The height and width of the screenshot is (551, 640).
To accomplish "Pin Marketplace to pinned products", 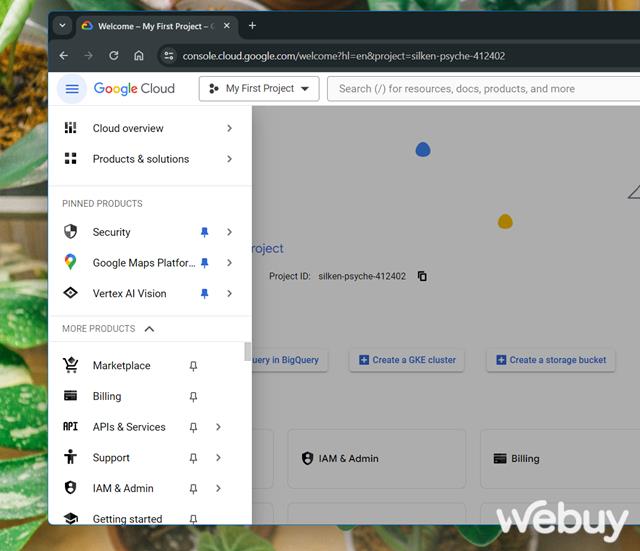I will coord(193,366).
